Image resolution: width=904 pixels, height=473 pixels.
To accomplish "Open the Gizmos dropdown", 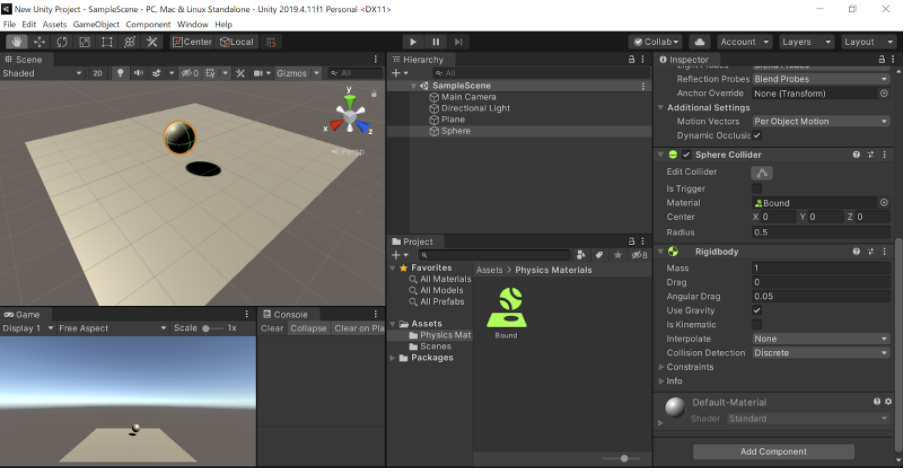I will pyautogui.click(x=298, y=73).
